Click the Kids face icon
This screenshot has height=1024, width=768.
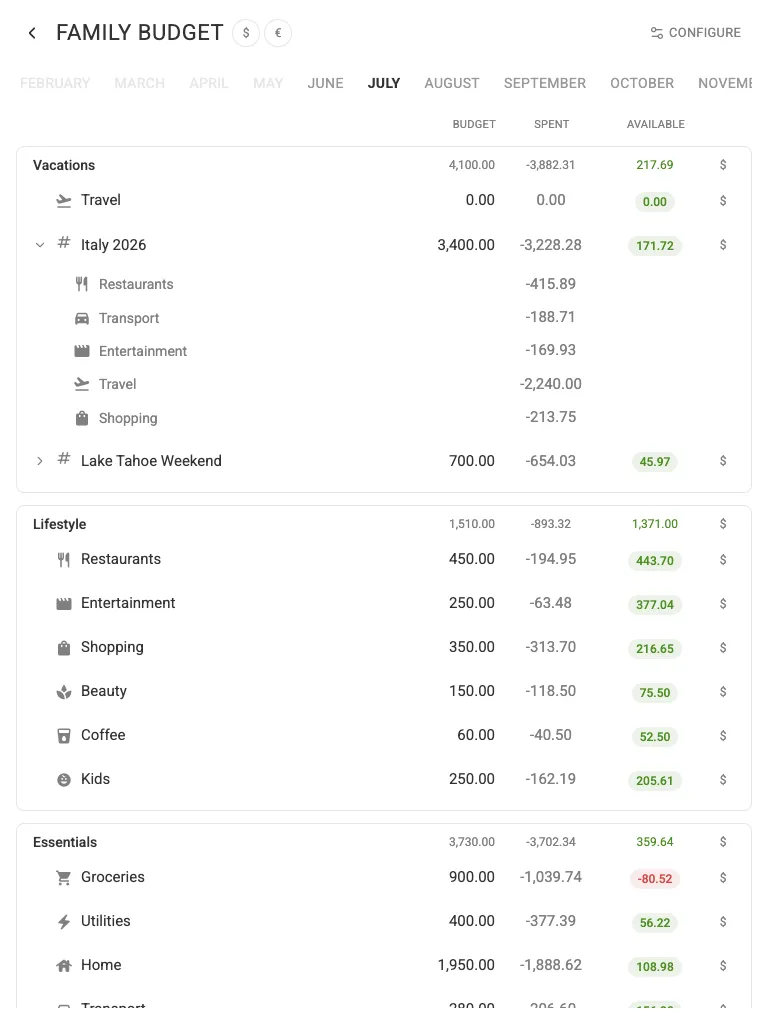click(x=63, y=780)
